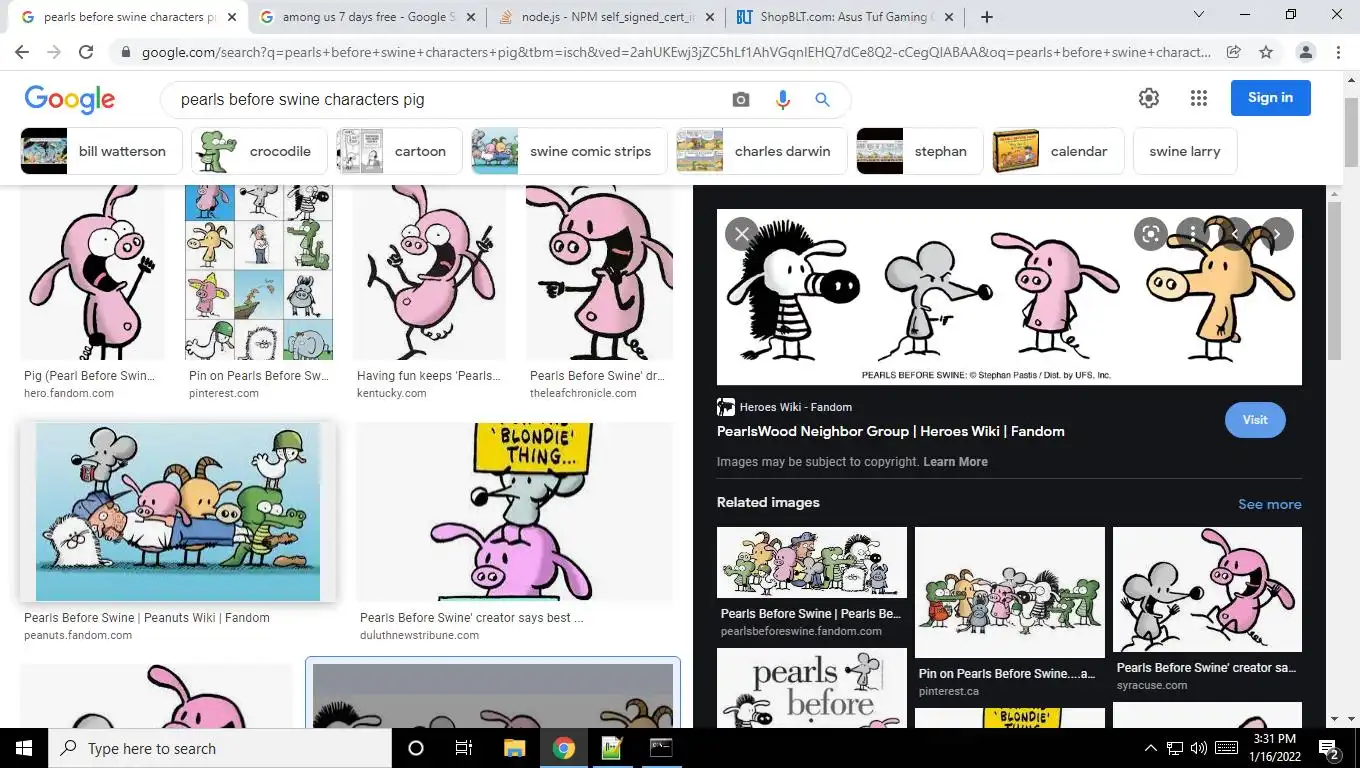
Task: Filter by stephan chip
Action: 920,151
